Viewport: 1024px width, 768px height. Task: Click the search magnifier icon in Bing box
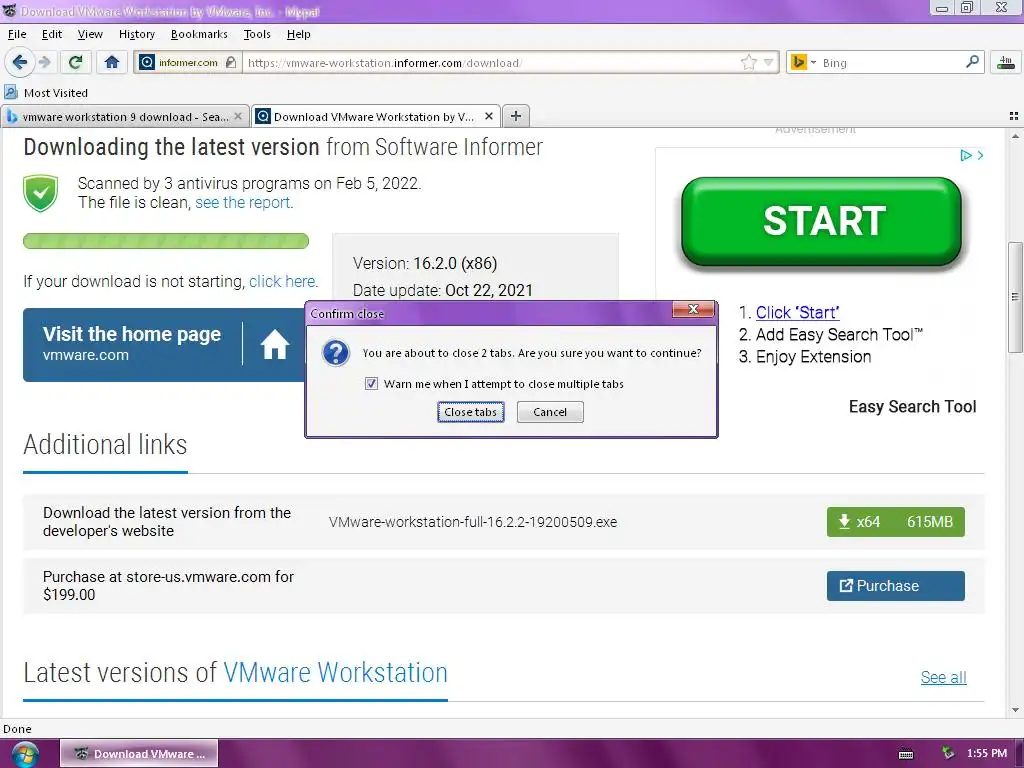pos(972,62)
